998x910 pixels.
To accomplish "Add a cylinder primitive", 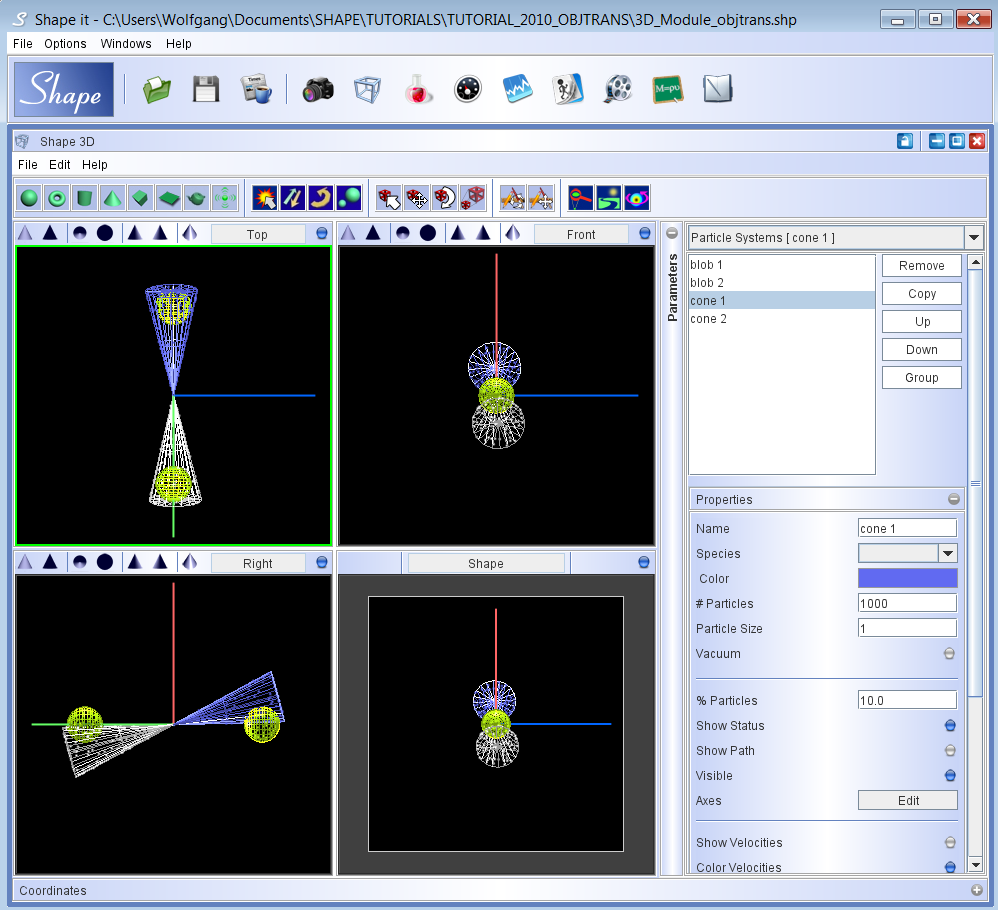I will 85,198.
